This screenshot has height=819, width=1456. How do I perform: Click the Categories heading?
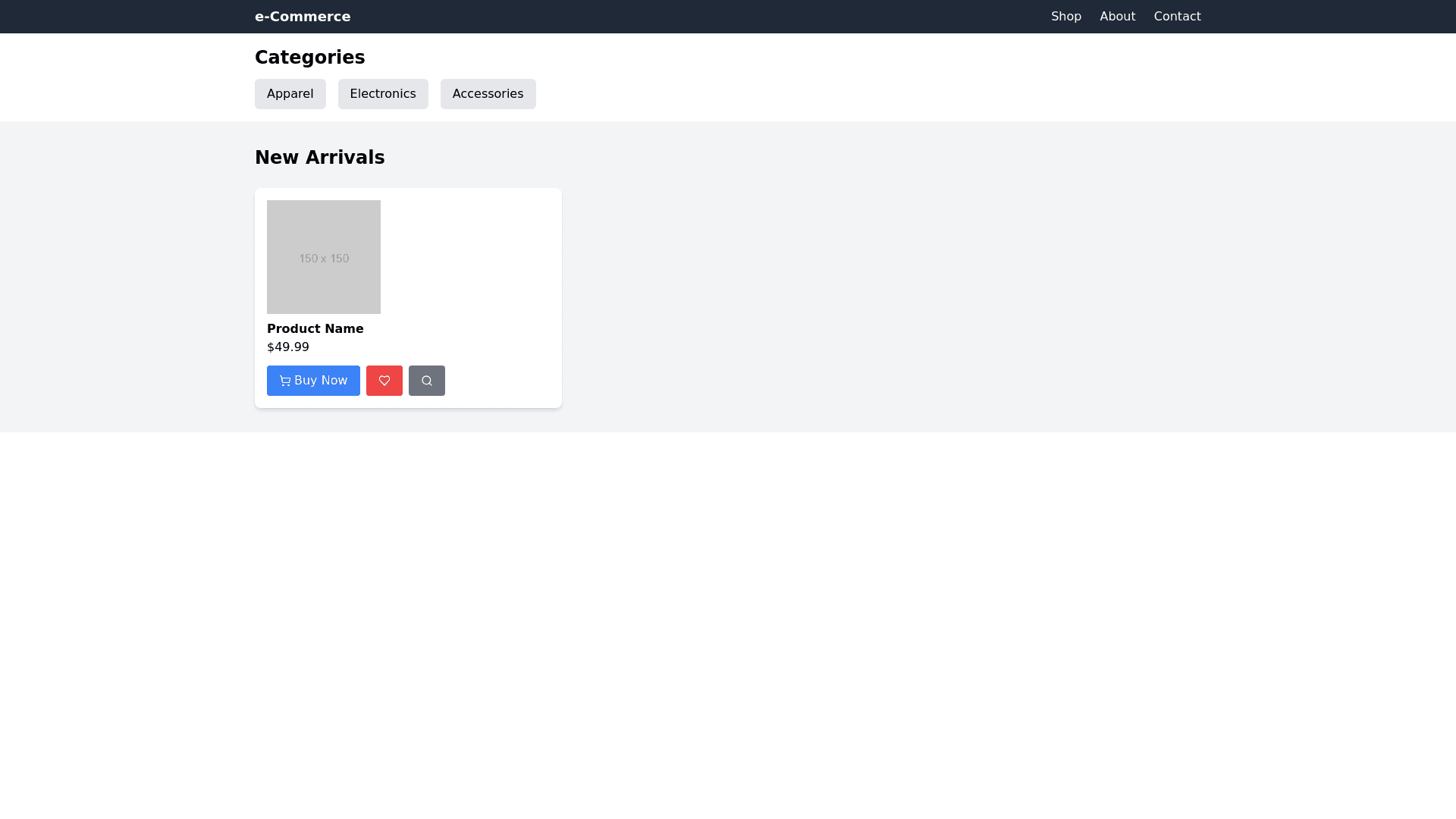click(309, 58)
